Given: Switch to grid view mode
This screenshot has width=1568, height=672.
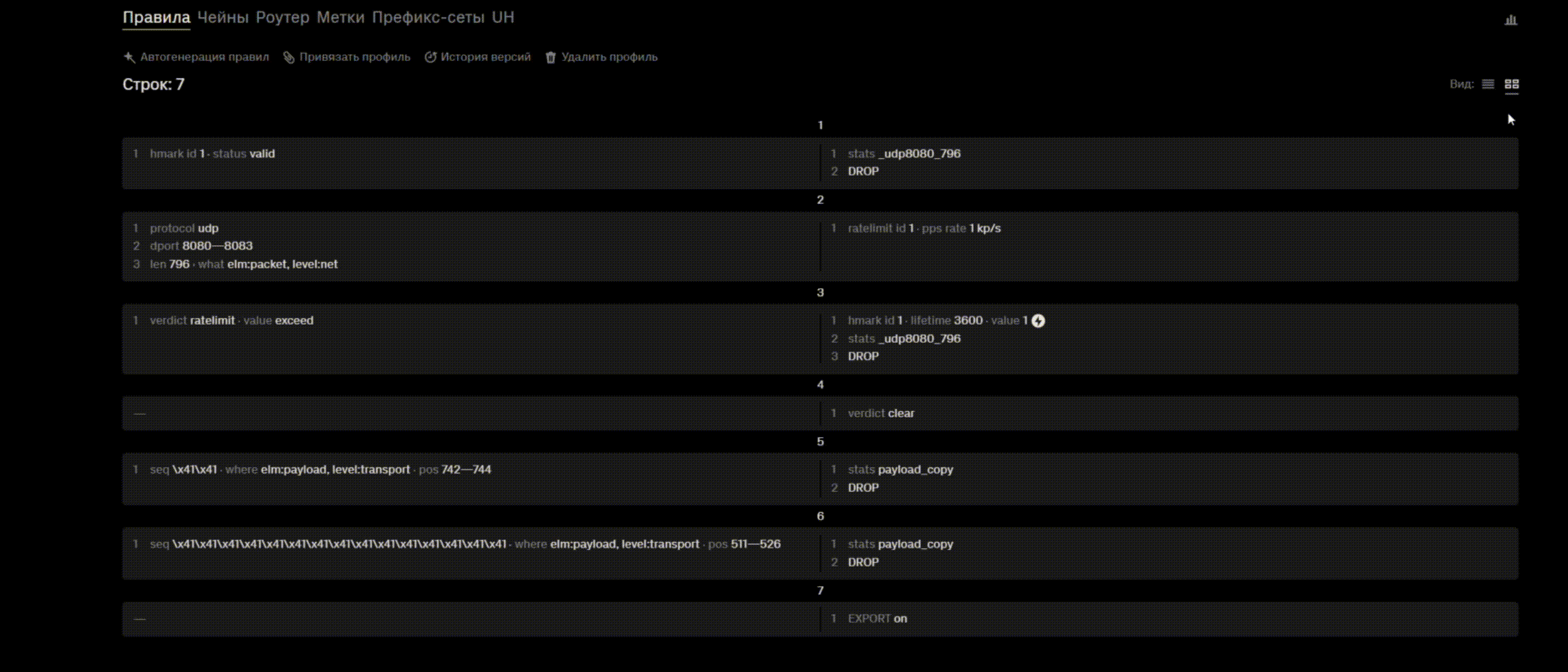Looking at the screenshot, I should [1511, 84].
